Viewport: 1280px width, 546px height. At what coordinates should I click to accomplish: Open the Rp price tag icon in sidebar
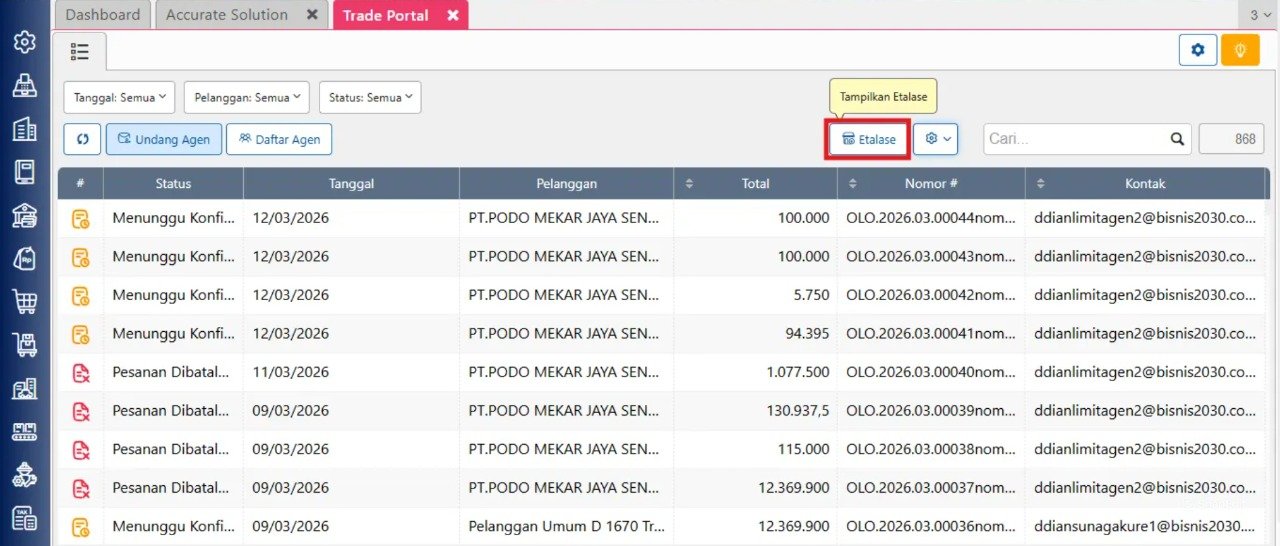(x=24, y=258)
